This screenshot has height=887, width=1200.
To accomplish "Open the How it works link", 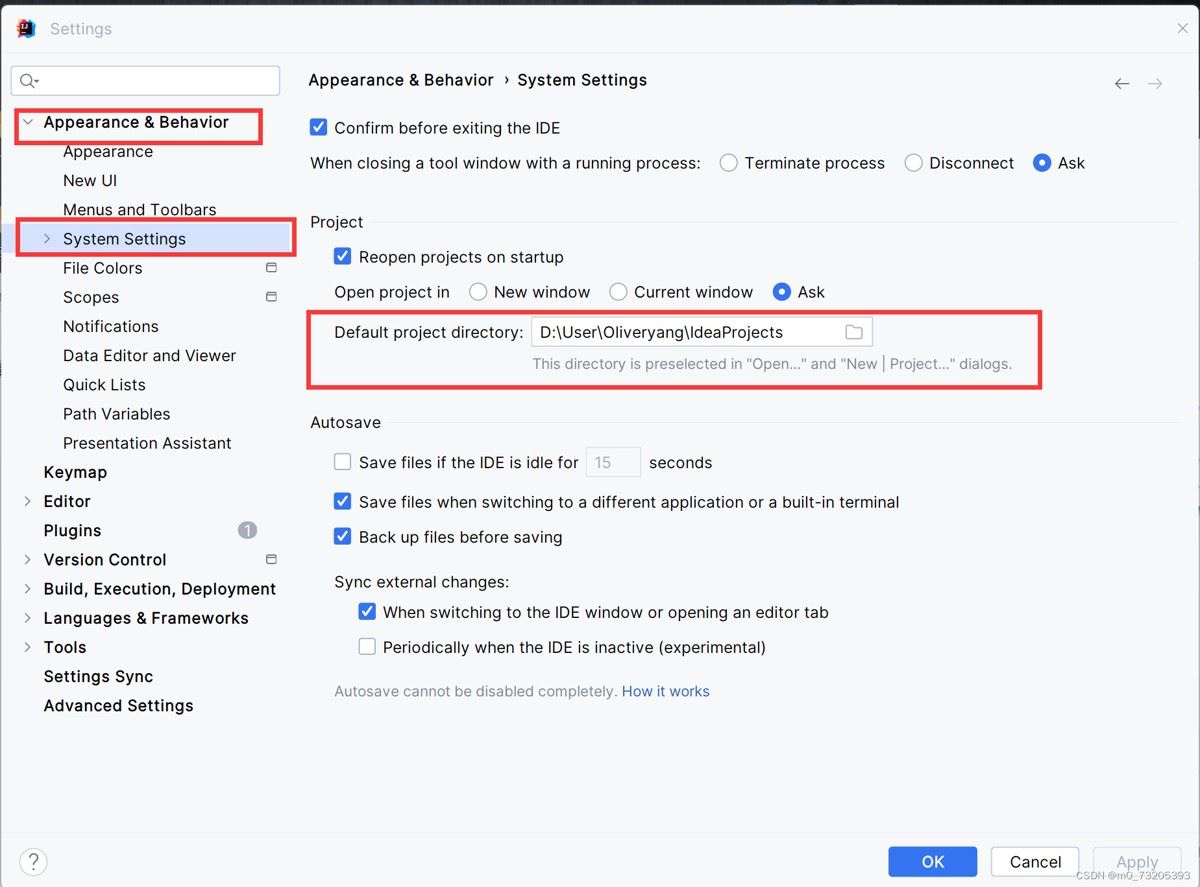I will [x=665, y=691].
